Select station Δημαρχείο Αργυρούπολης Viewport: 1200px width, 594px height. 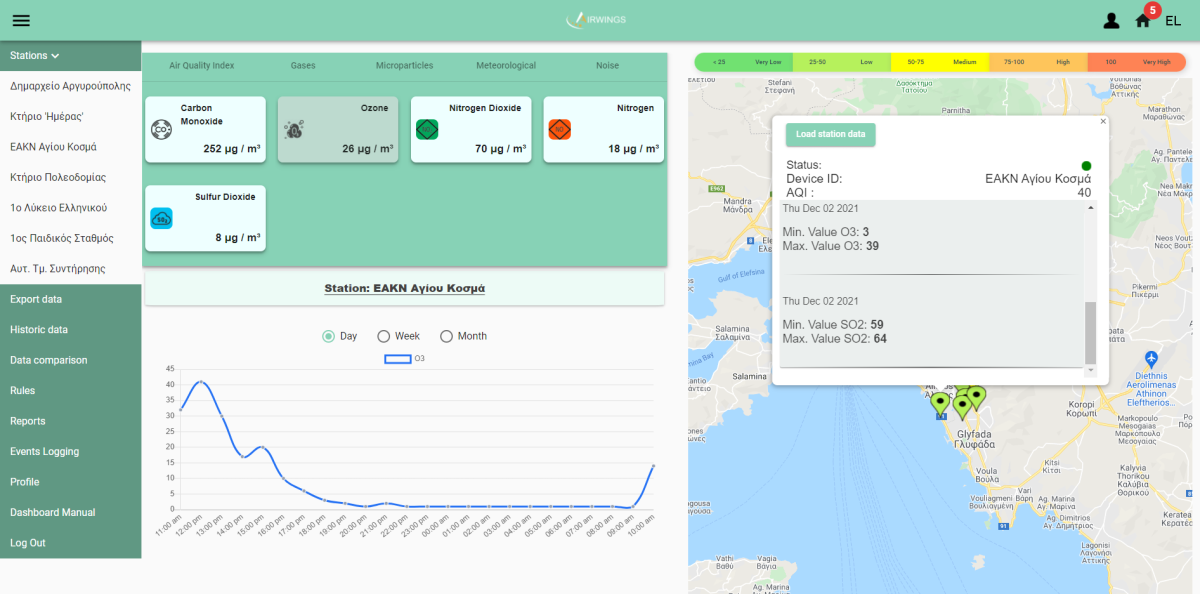click(70, 86)
